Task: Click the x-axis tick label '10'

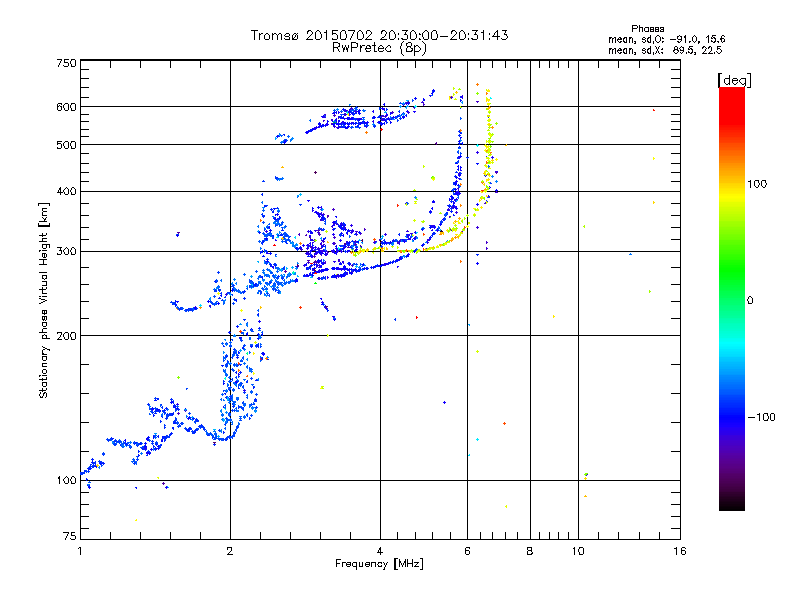Action: click(578, 551)
